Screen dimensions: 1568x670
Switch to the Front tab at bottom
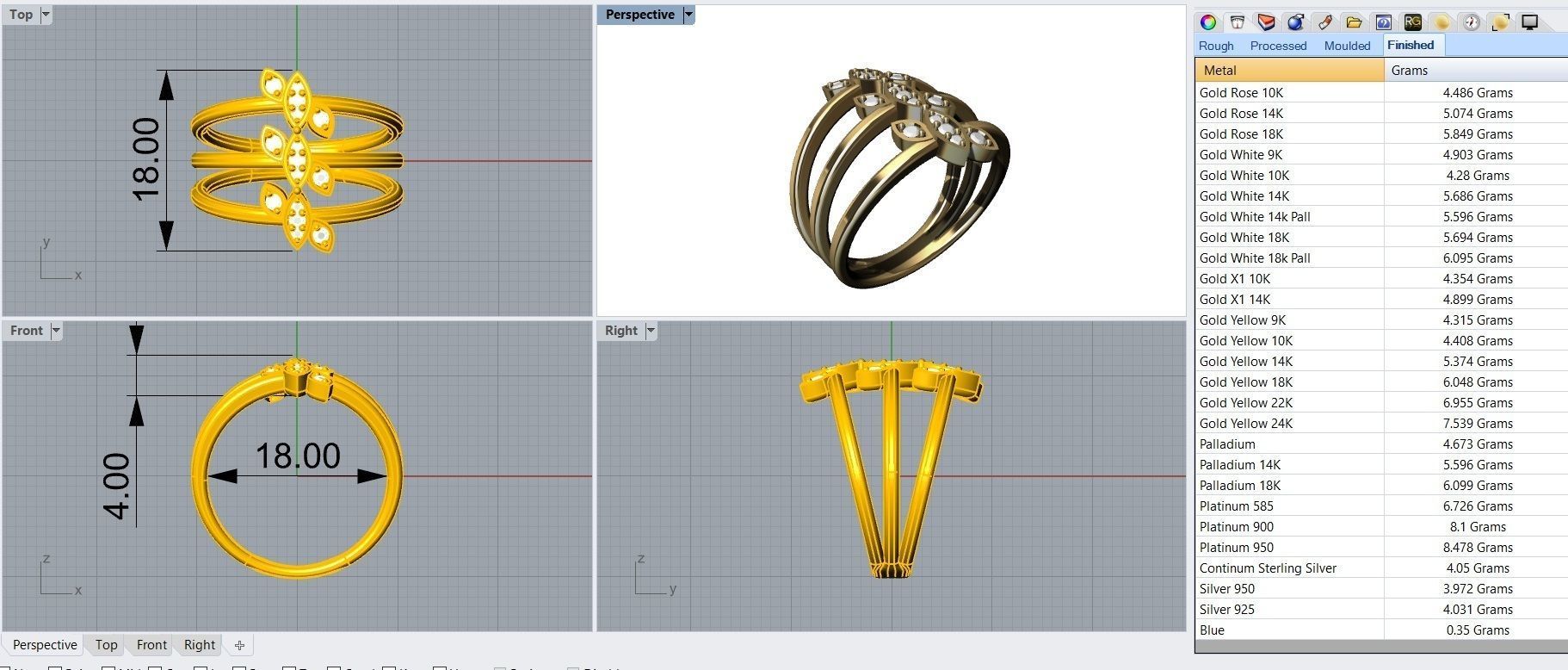point(151,645)
